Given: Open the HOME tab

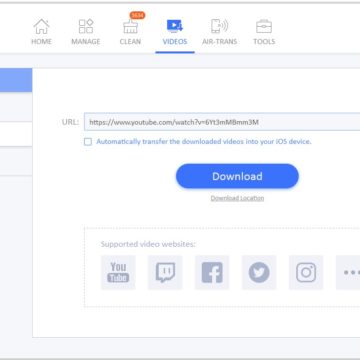Looking at the screenshot, I should [41, 32].
